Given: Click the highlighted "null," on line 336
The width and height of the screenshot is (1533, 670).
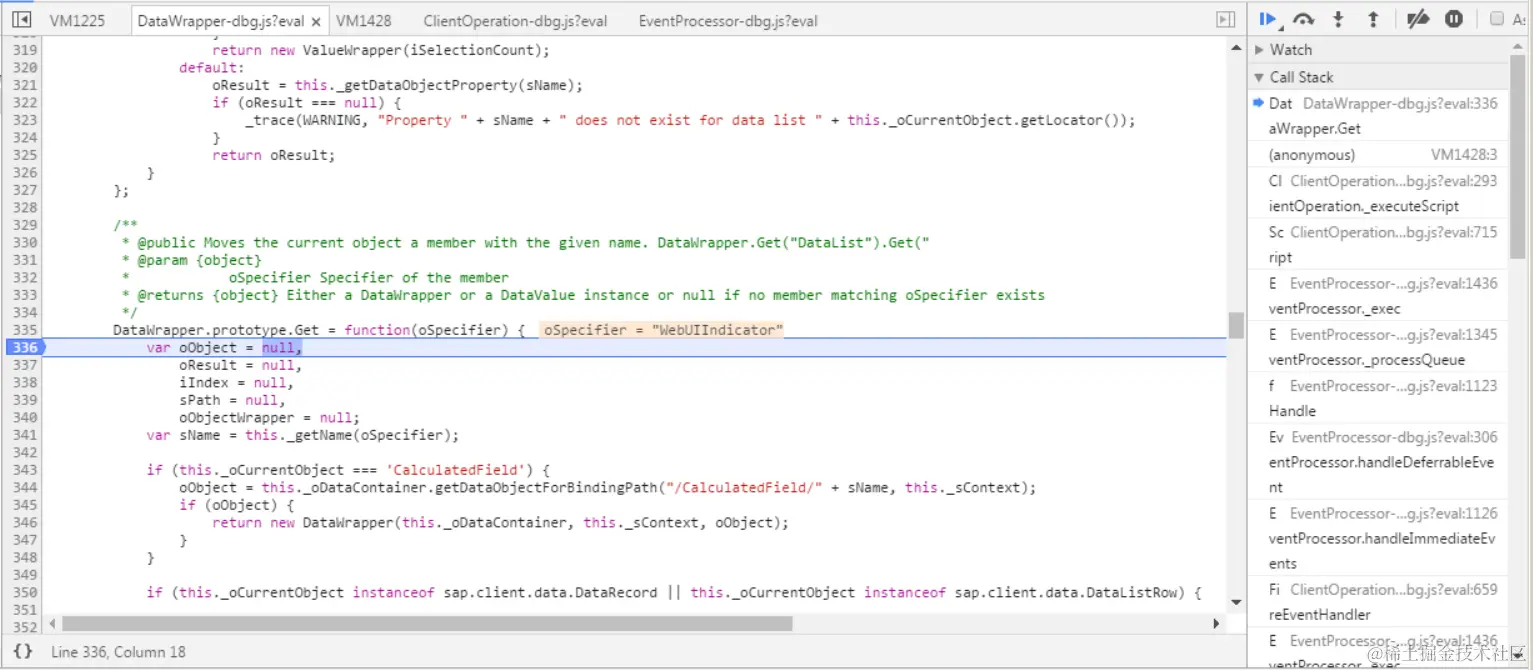Looking at the screenshot, I should pyautogui.click(x=282, y=347).
